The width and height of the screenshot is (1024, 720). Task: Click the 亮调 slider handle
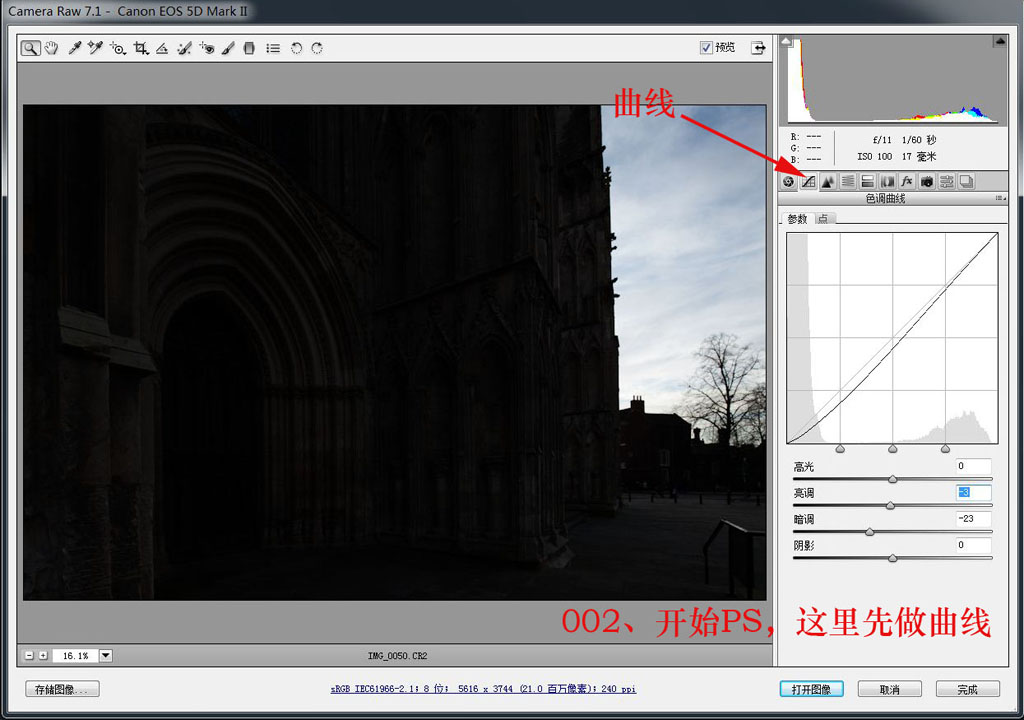coord(890,506)
